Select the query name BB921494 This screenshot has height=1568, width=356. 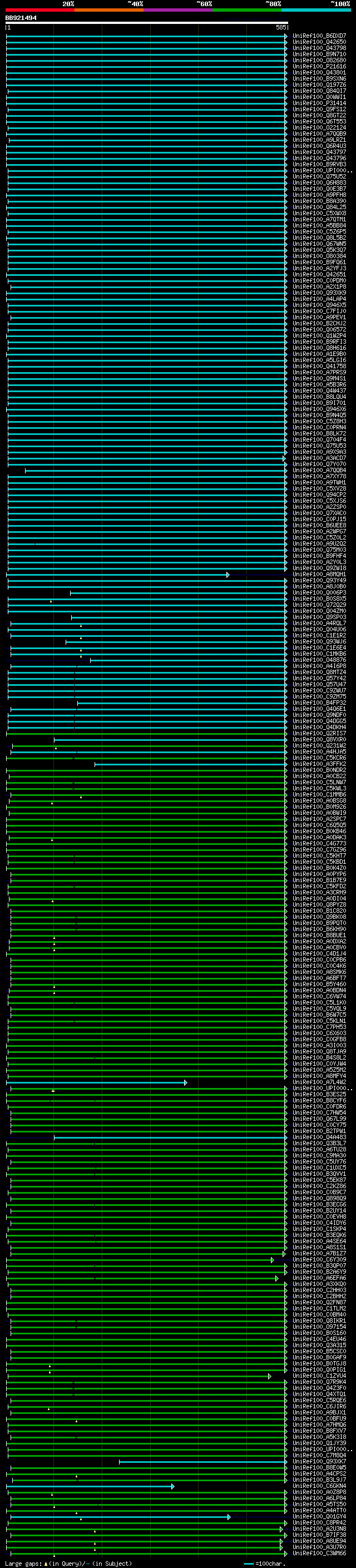pos(21,18)
